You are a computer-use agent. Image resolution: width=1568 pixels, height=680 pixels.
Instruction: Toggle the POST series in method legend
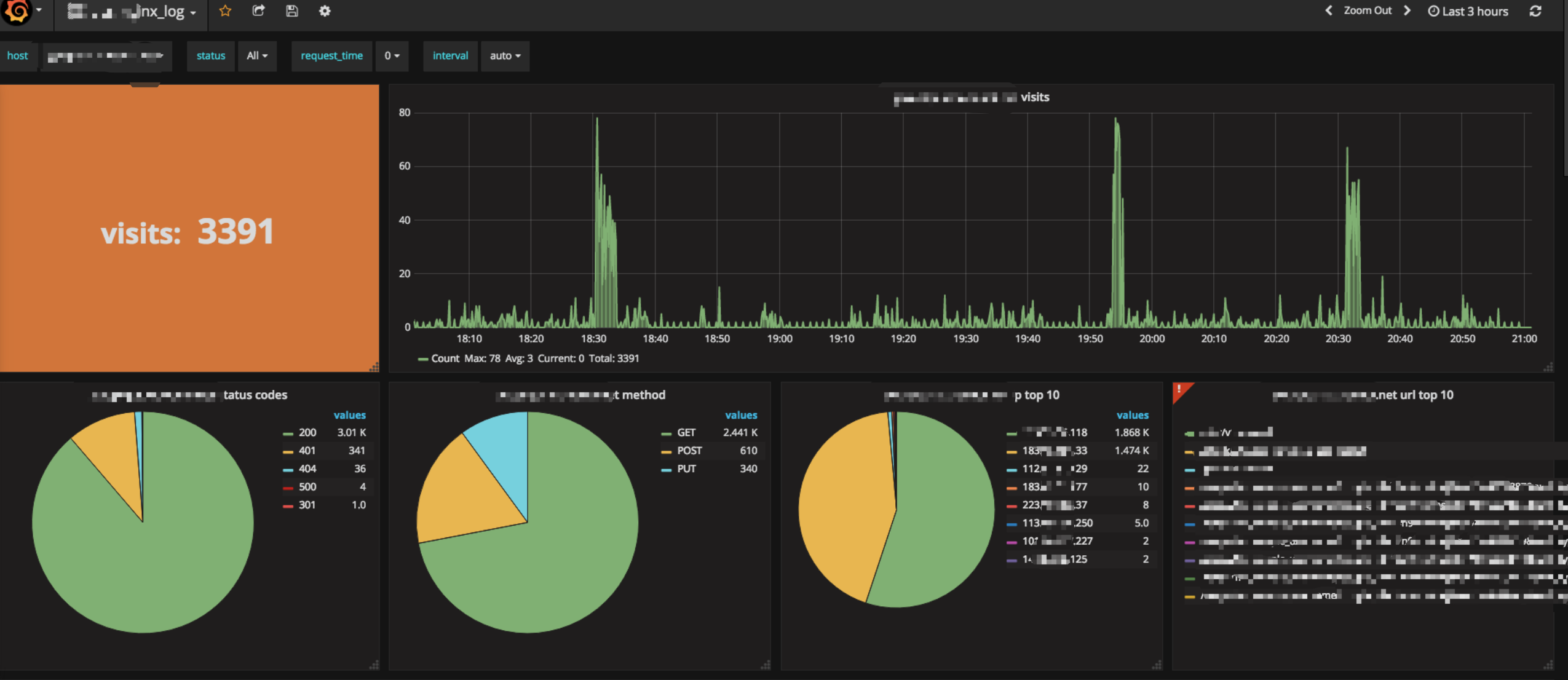tap(689, 451)
